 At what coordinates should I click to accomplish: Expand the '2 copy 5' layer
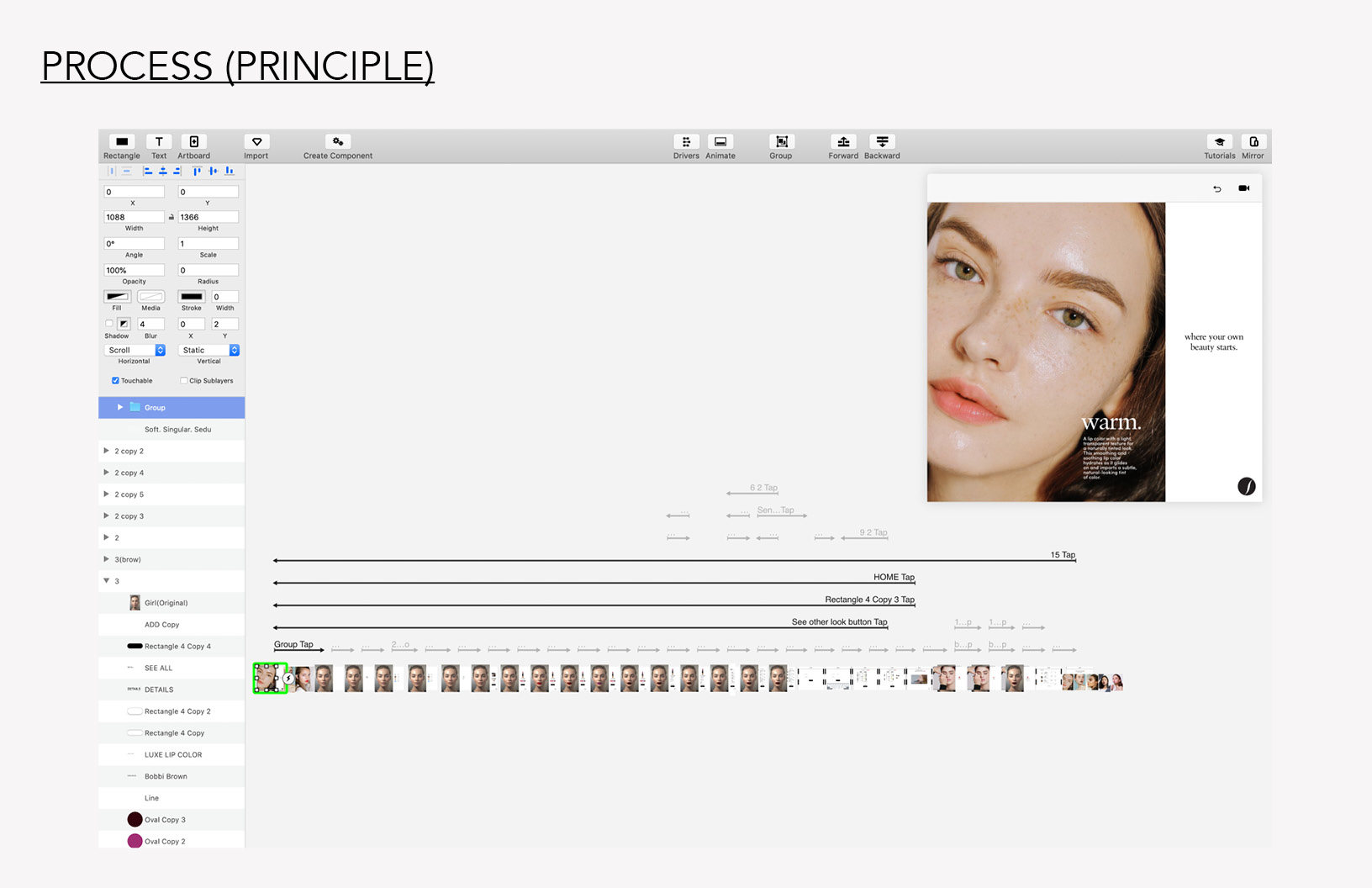click(x=106, y=494)
